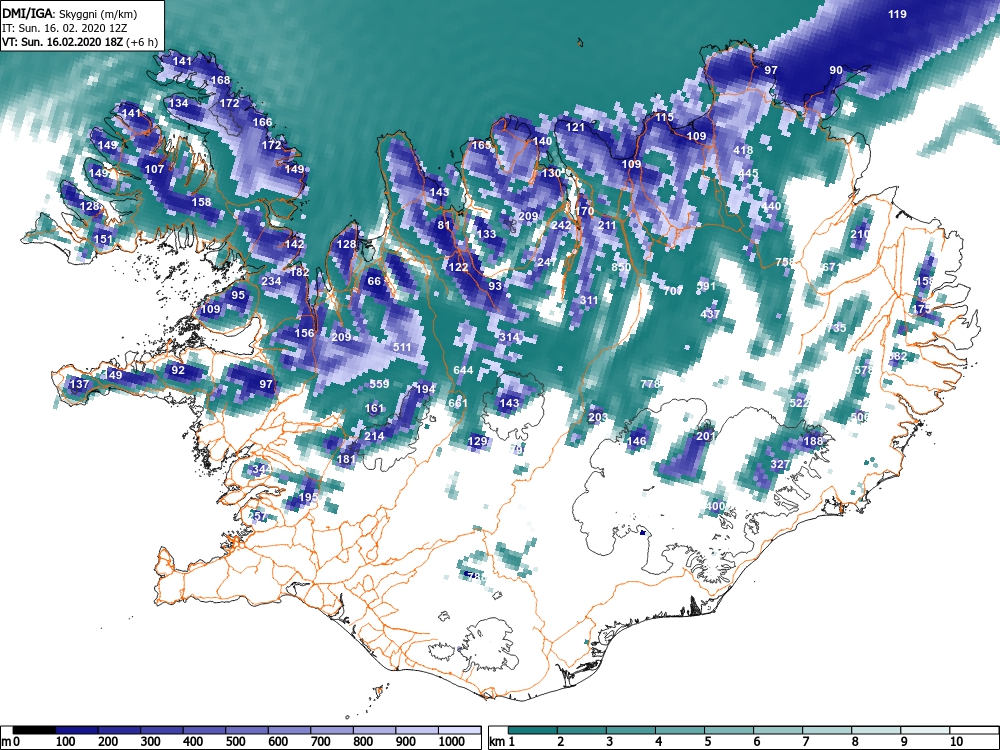Click the visibility value 142
The image size is (1000, 750).
pos(294,244)
